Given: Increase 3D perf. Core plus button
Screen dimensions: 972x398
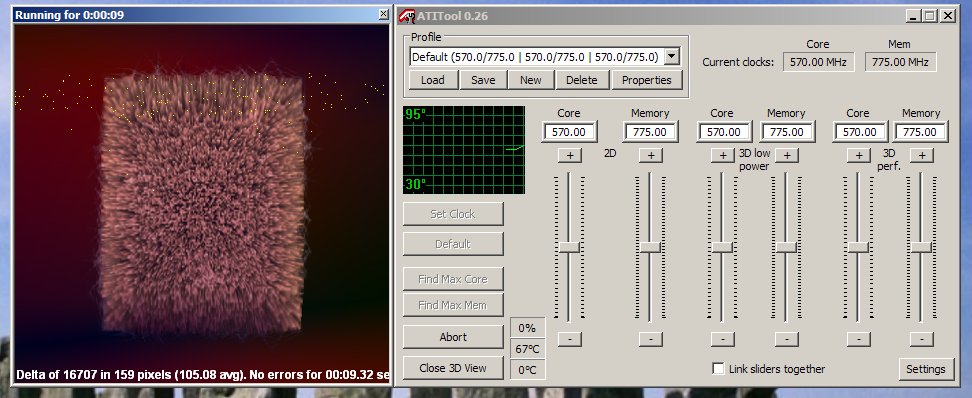Looking at the screenshot, I should [858, 155].
